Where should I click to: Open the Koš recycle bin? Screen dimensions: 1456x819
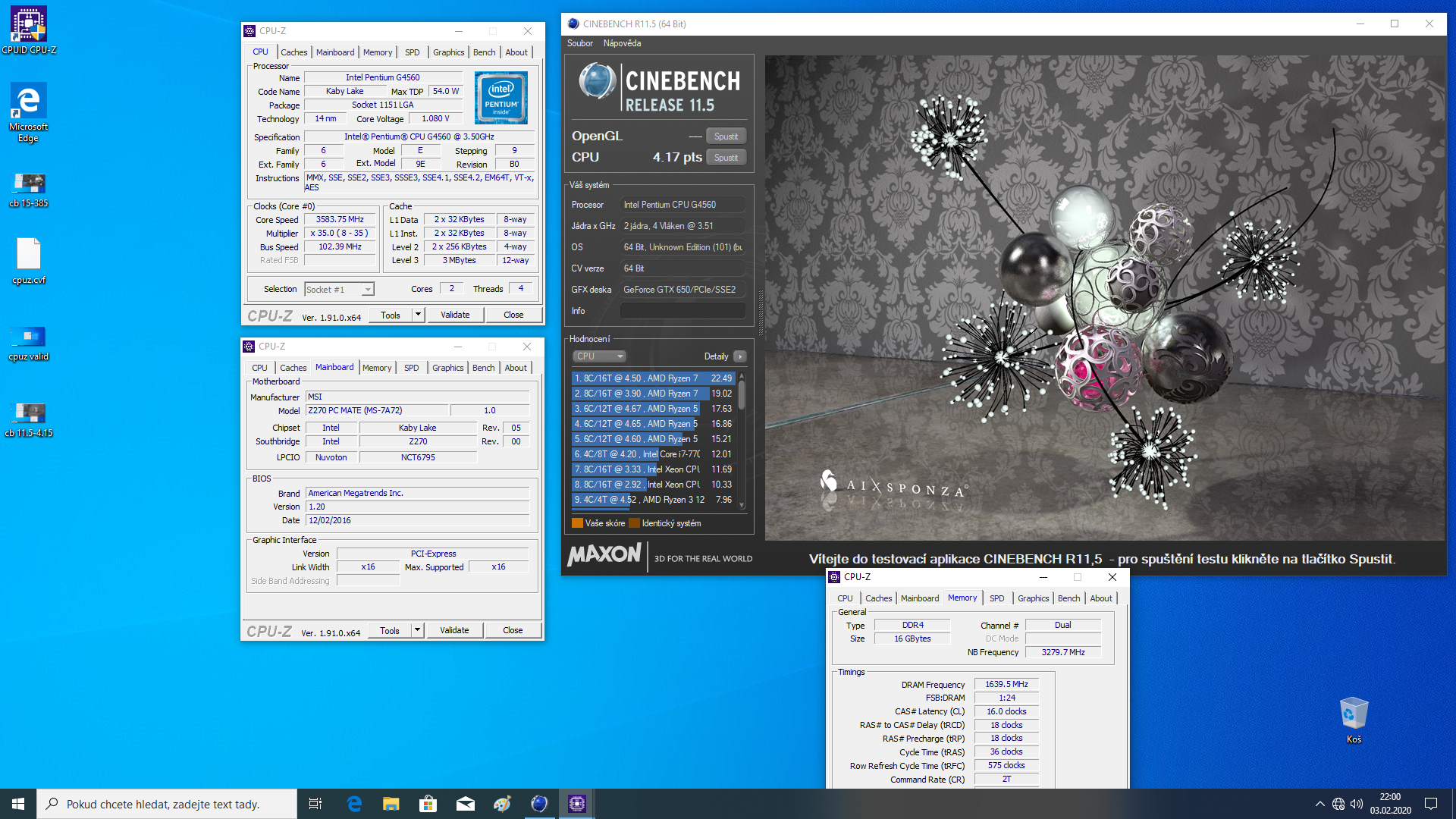[1354, 720]
